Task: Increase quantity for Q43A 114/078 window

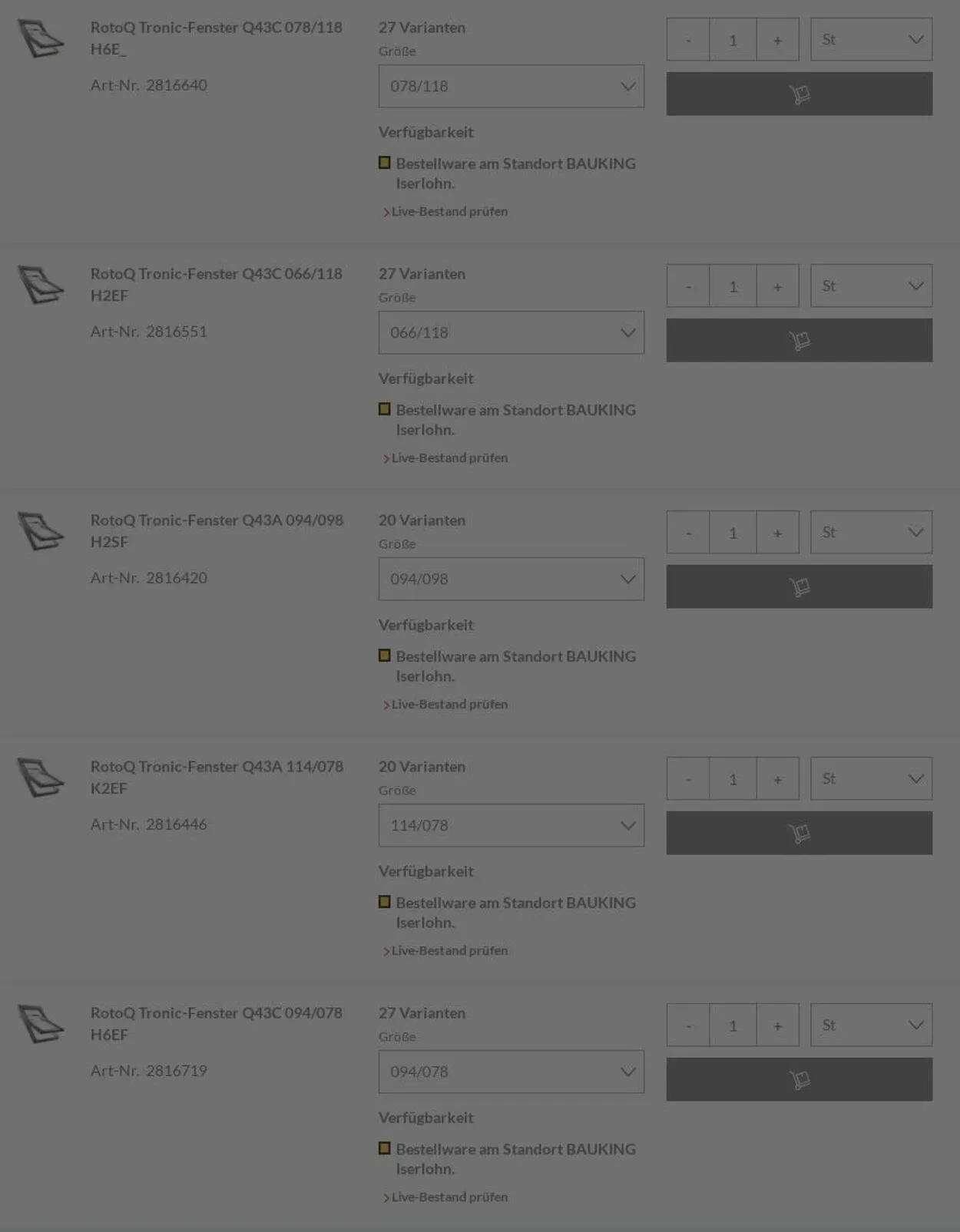Action: pos(777,778)
